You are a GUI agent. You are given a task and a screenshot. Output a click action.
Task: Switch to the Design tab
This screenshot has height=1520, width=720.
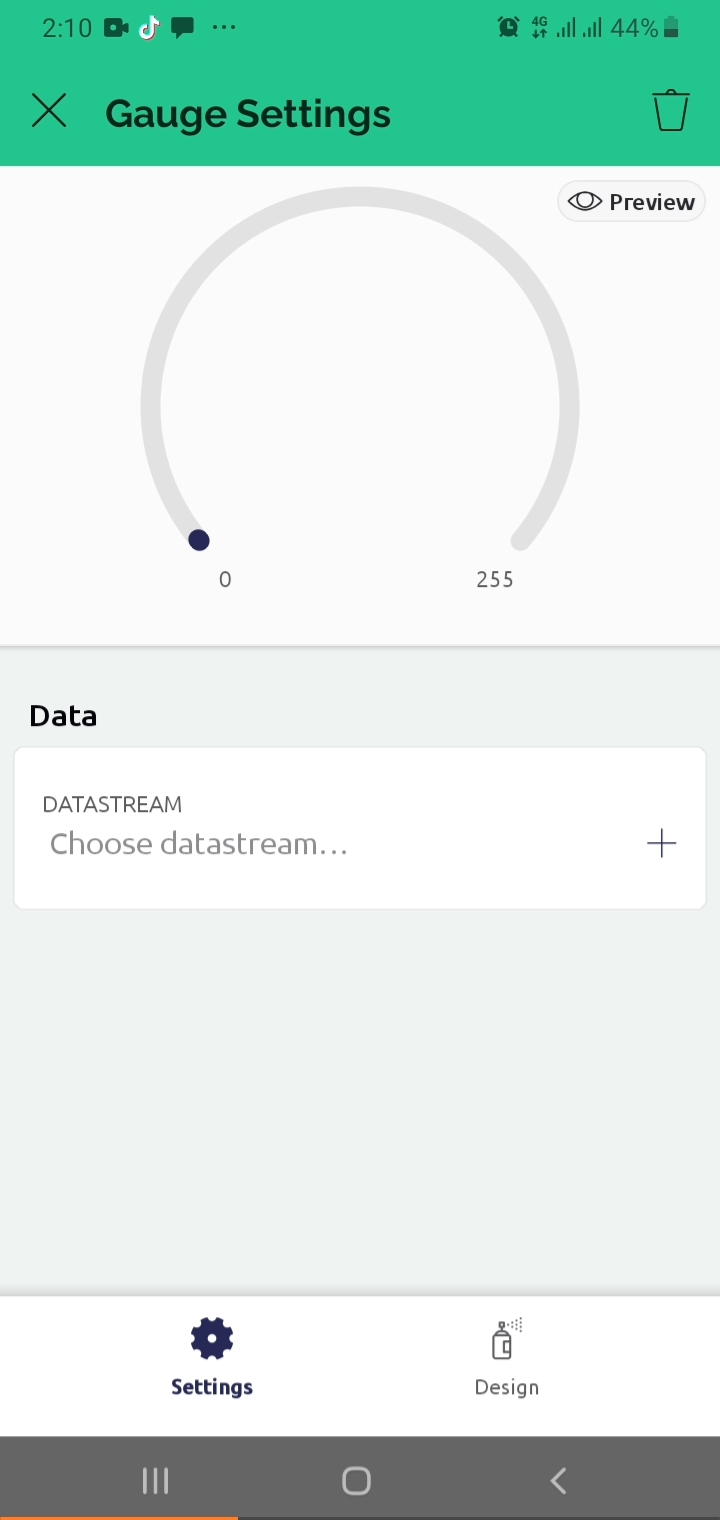tap(506, 1360)
